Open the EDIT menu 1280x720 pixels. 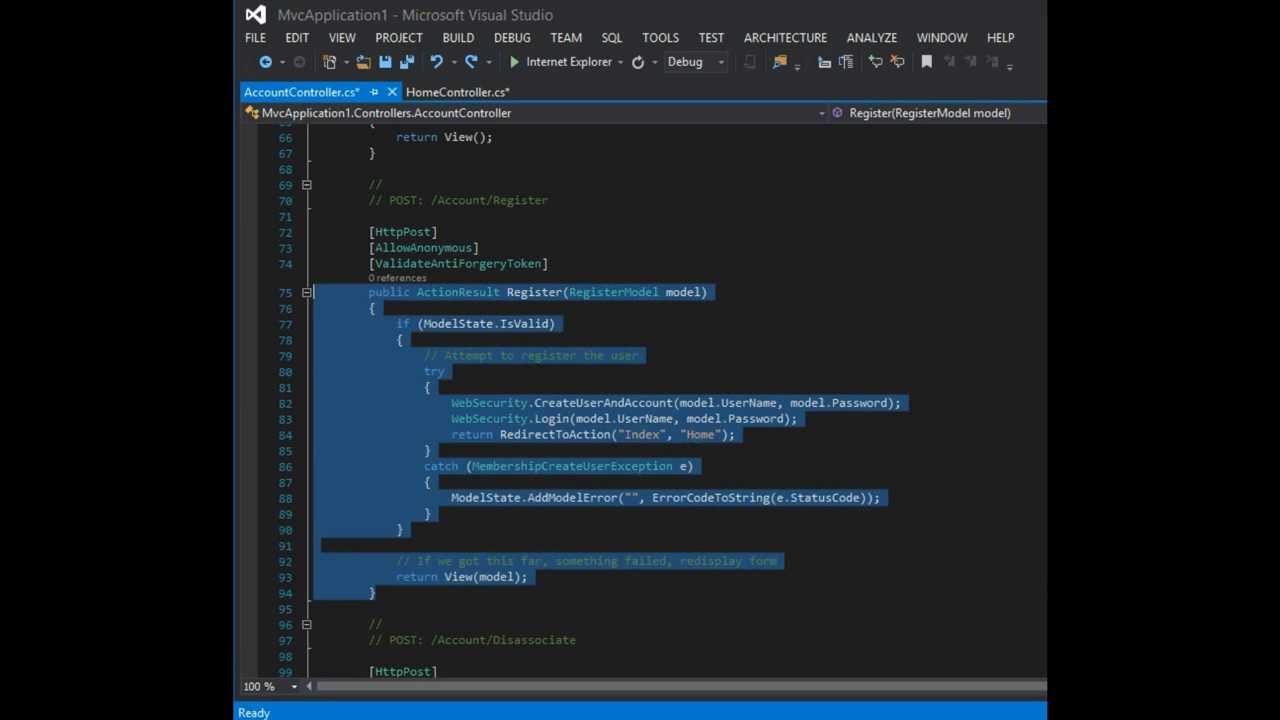click(297, 38)
